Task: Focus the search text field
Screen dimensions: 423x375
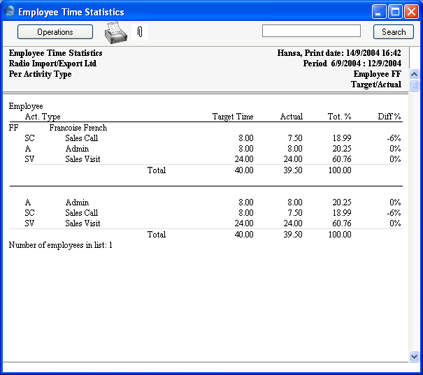Action: 311,31
